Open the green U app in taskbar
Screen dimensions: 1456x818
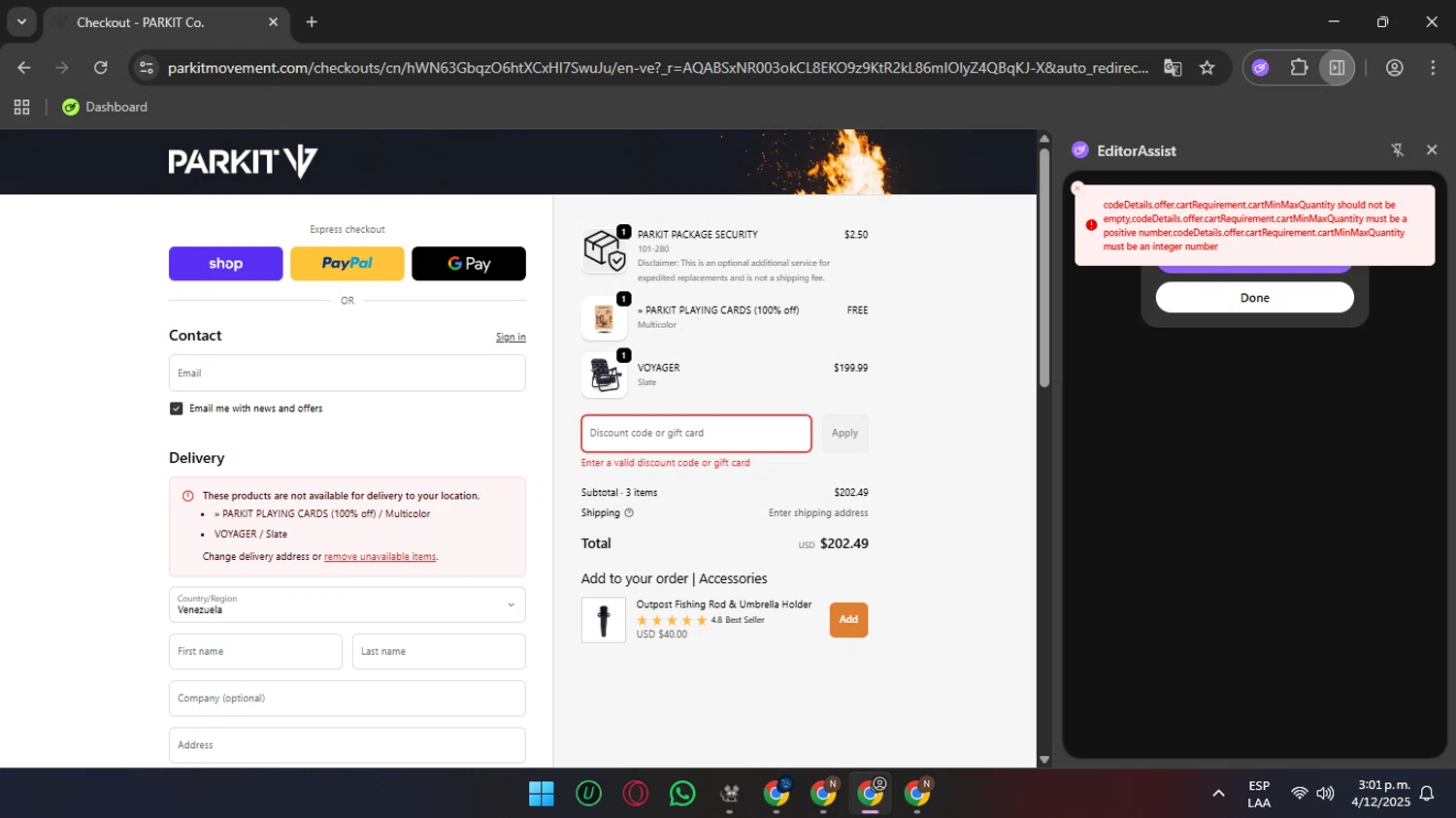pyautogui.click(x=588, y=794)
